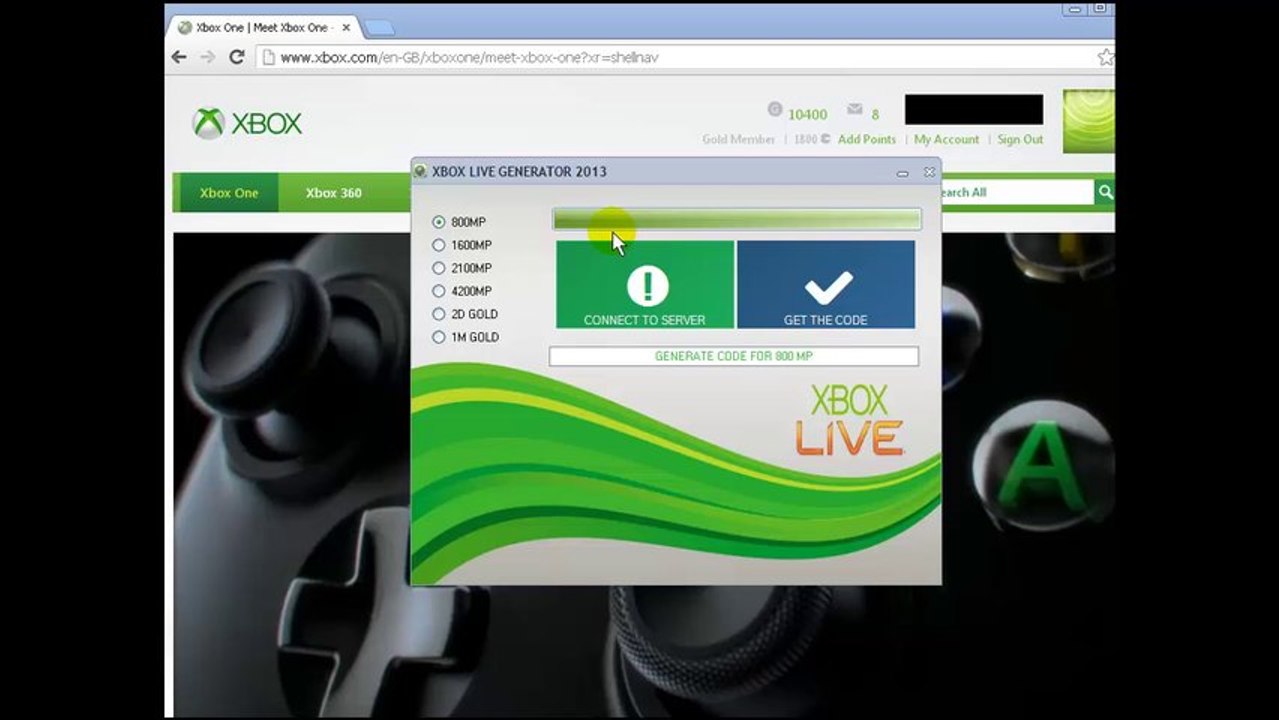Open the Xbox One navigation tab
1279x720 pixels.
point(229,193)
